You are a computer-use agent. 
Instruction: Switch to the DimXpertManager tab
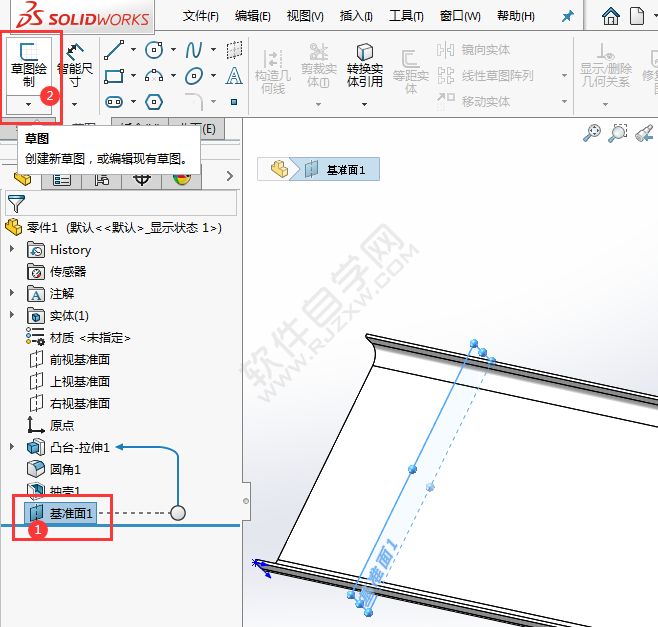pyautogui.click(x=141, y=180)
